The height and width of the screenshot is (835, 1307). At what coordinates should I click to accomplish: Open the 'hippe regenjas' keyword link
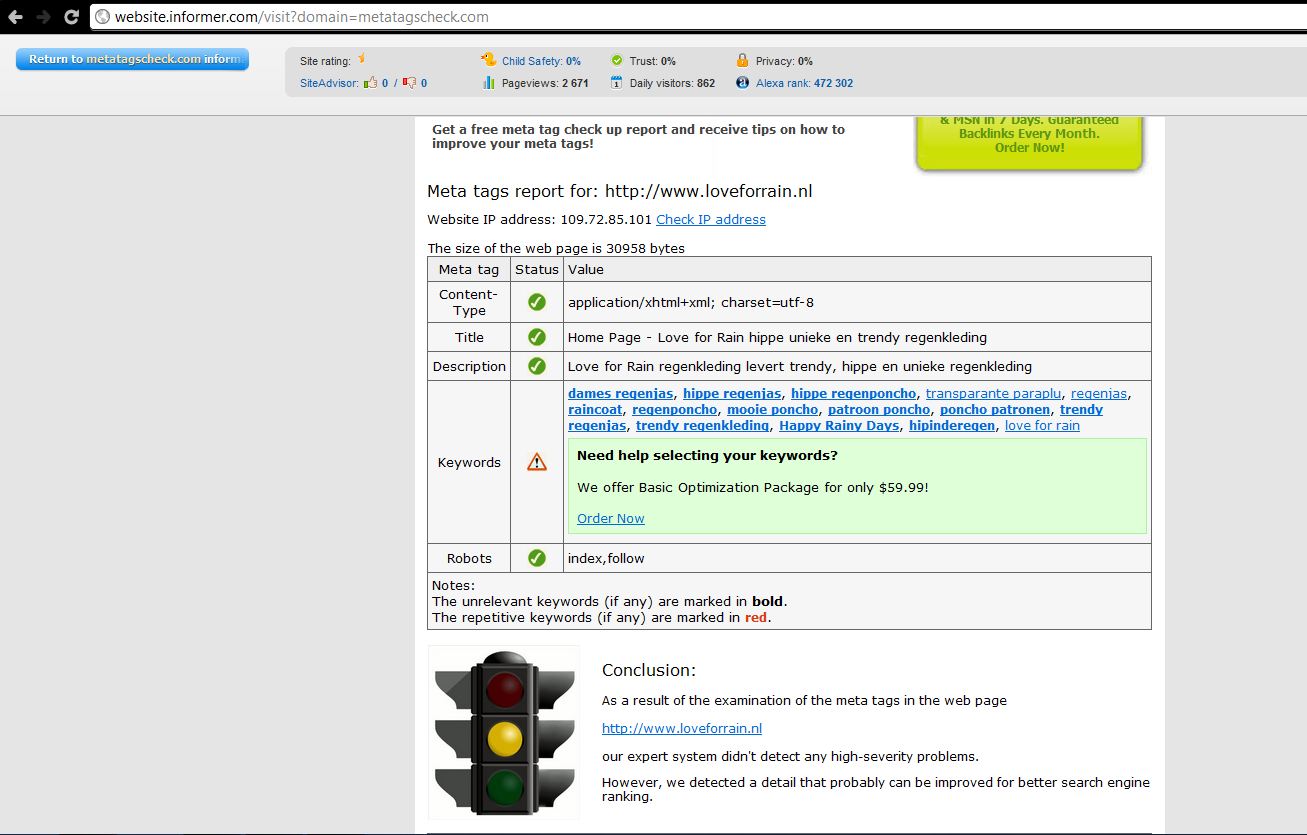coord(733,394)
